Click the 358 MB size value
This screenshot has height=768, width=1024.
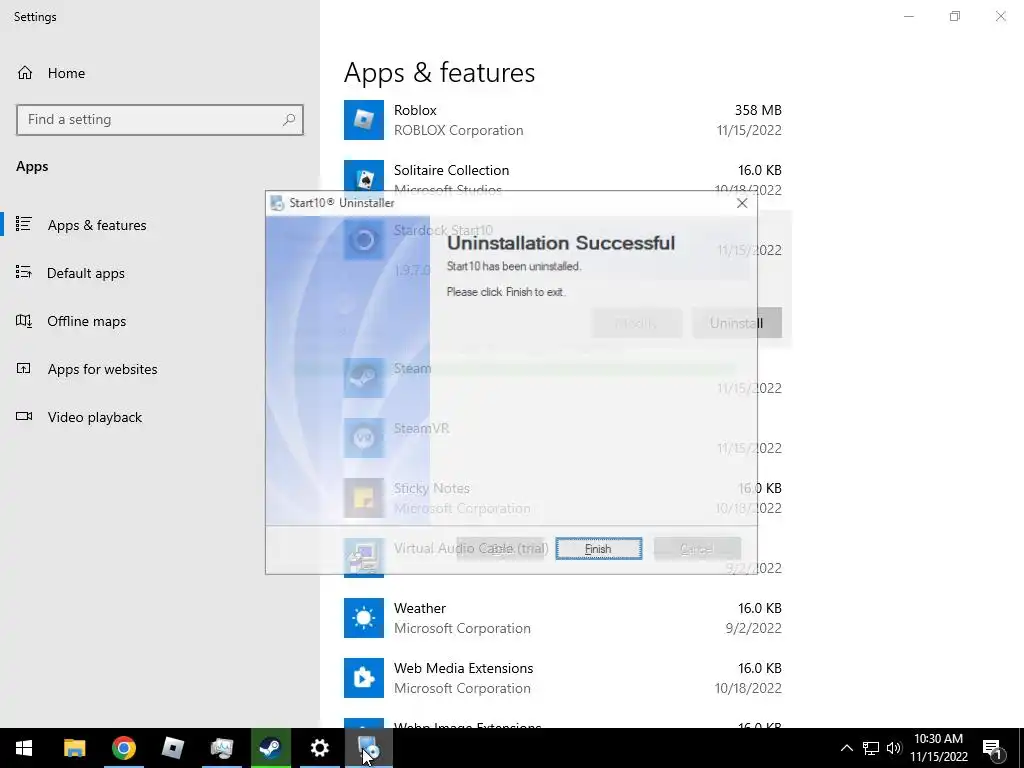[x=758, y=110]
